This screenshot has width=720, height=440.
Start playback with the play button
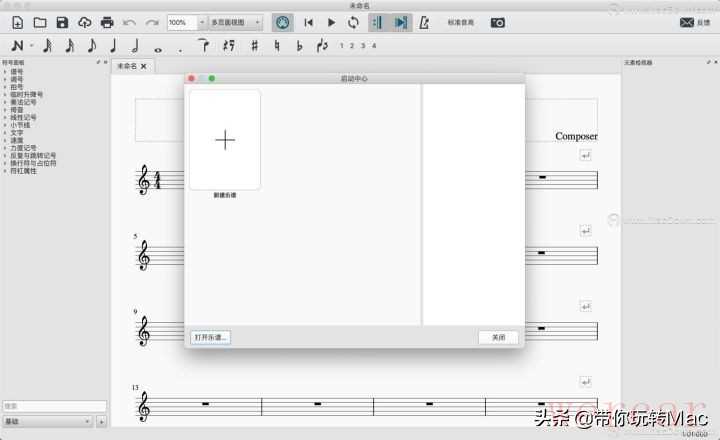tap(331, 22)
